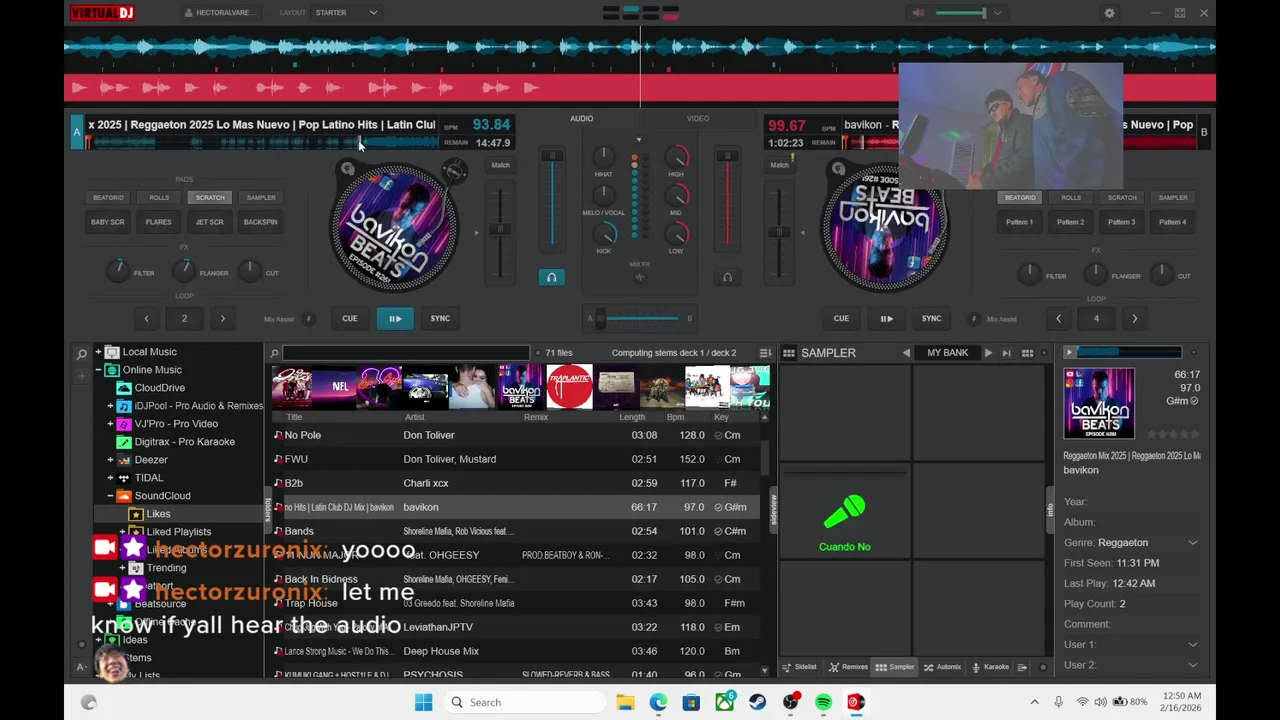Select SAMPLER pads mode on left deck

point(261,198)
